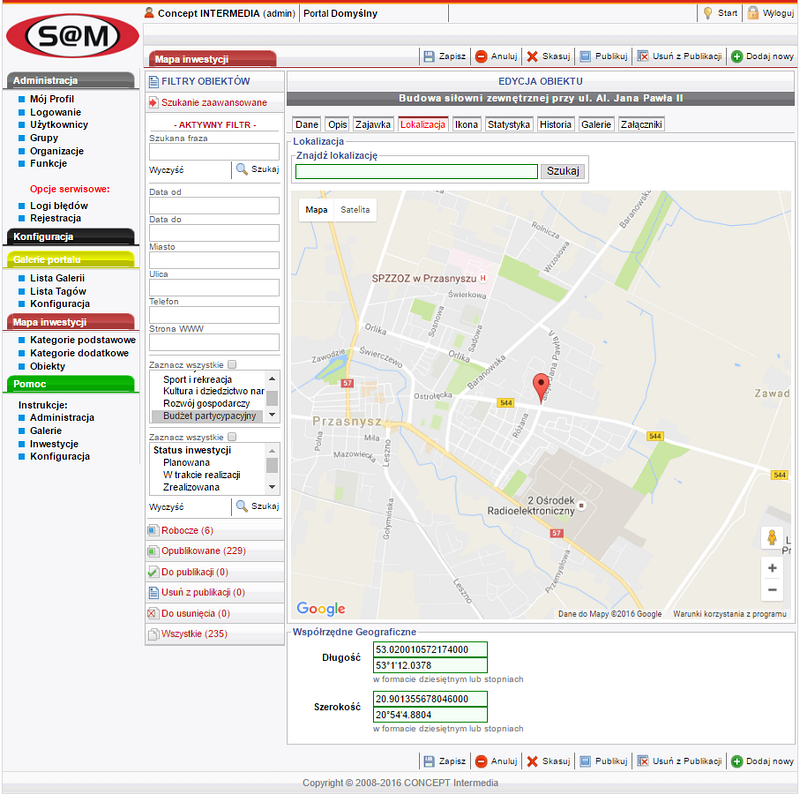
Task: Click top Usuń z Publikacji icon
Action: click(x=643, y=56)
